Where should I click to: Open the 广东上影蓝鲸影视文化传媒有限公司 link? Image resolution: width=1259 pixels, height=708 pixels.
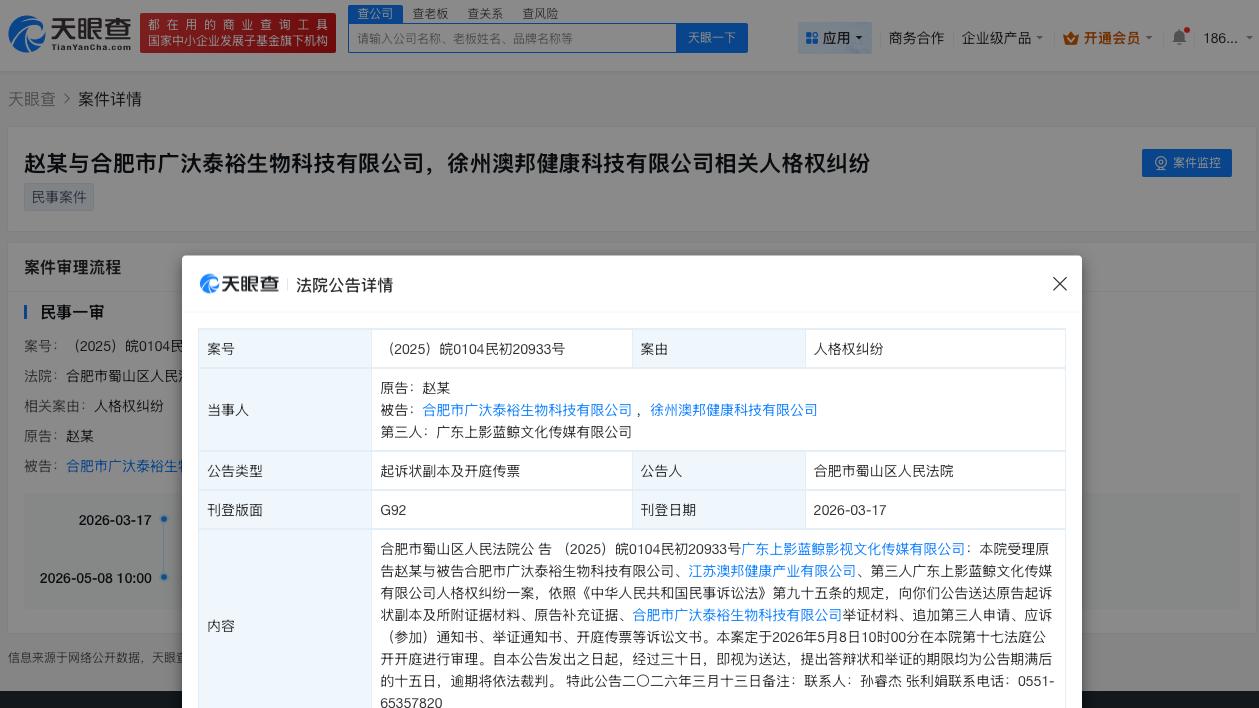pos(852,548)
